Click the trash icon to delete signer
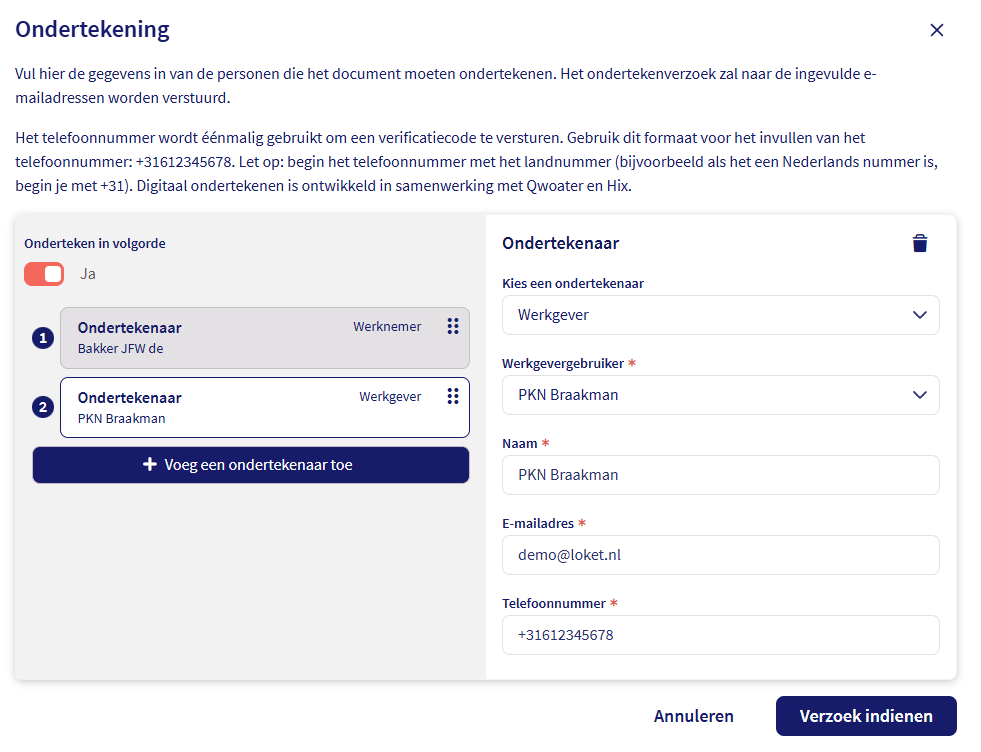Image resolution: width=981 pixels, height=752 pixels. point(920,243)
